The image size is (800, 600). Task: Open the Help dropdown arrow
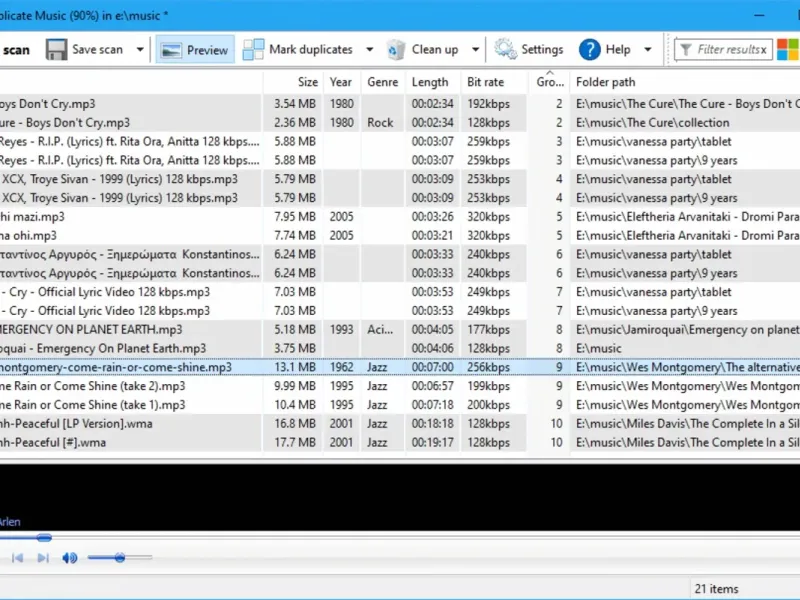coord(648,49)
